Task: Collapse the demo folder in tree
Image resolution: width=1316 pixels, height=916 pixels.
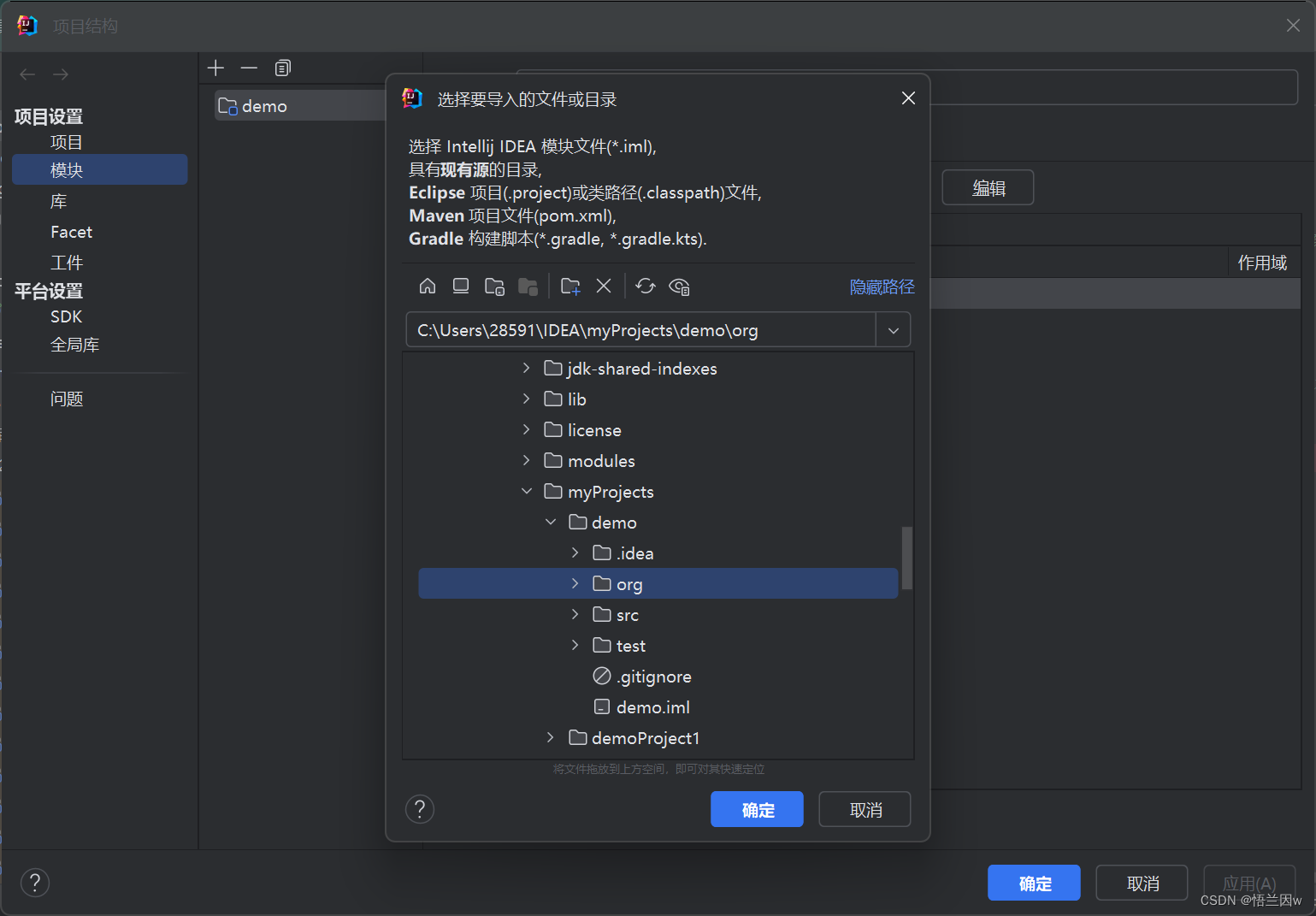Action: tap(551, 522)
